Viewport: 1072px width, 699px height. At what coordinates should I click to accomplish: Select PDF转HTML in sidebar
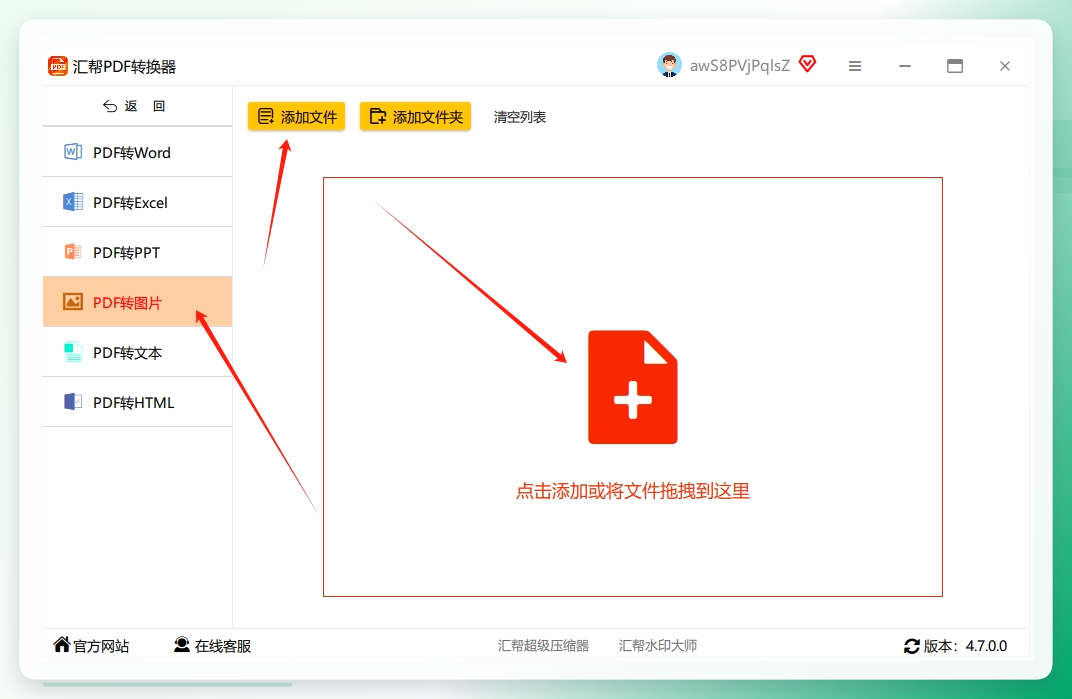pos(137,402)
